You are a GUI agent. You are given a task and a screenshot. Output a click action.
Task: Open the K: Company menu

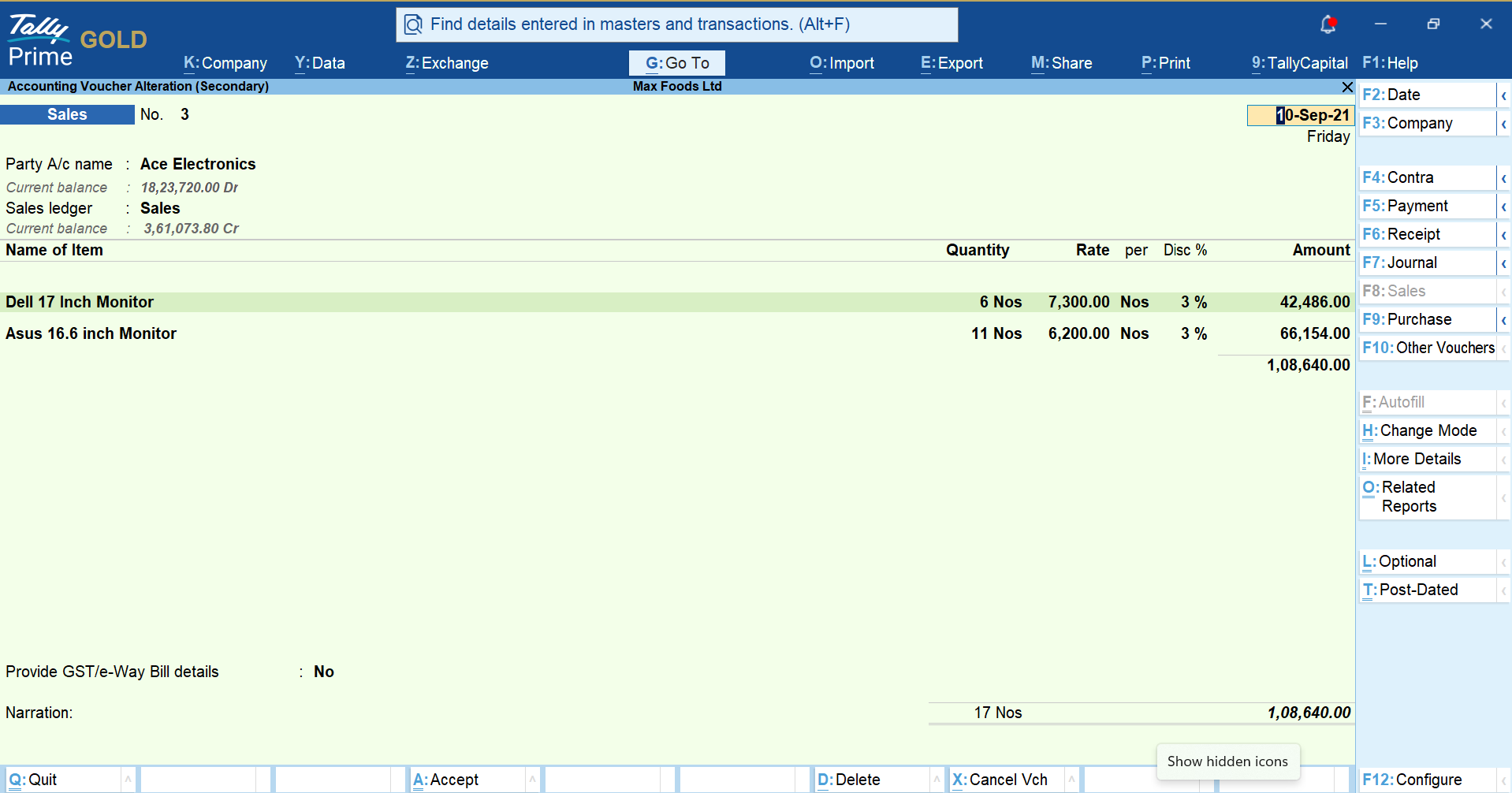(225, 63)
